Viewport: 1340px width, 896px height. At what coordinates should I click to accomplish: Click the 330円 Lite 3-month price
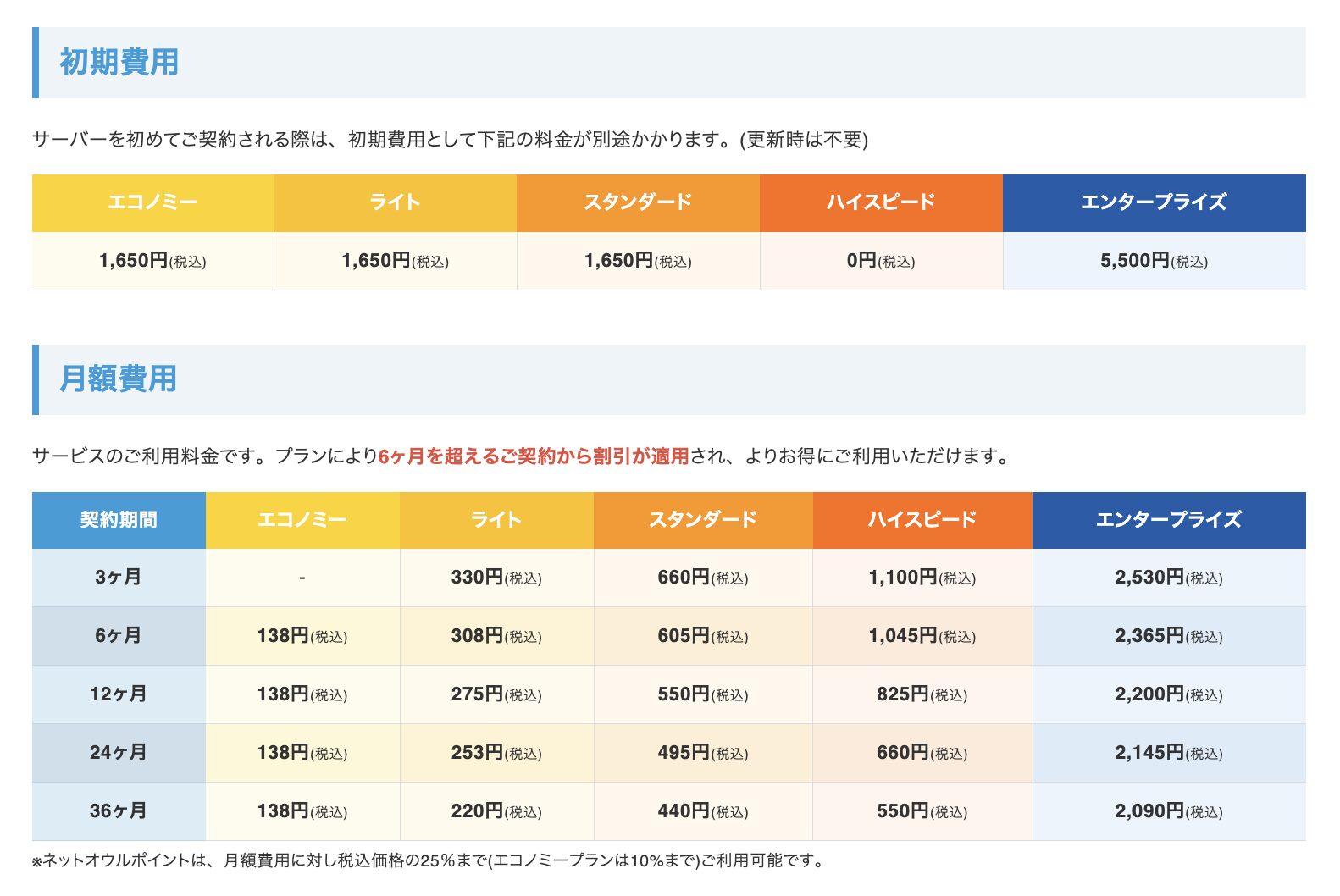[x=496, y=578]
